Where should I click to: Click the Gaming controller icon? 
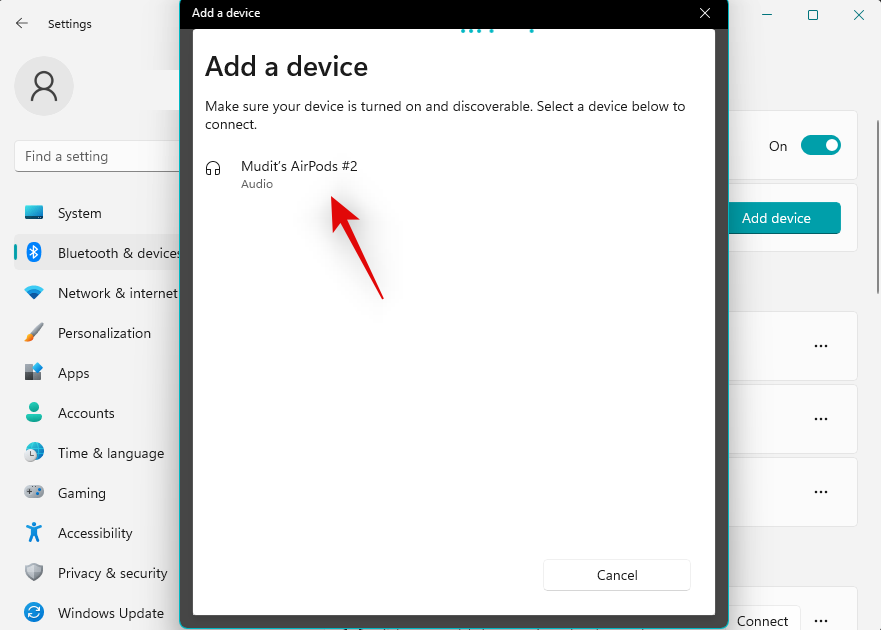[x=34, y=492]
